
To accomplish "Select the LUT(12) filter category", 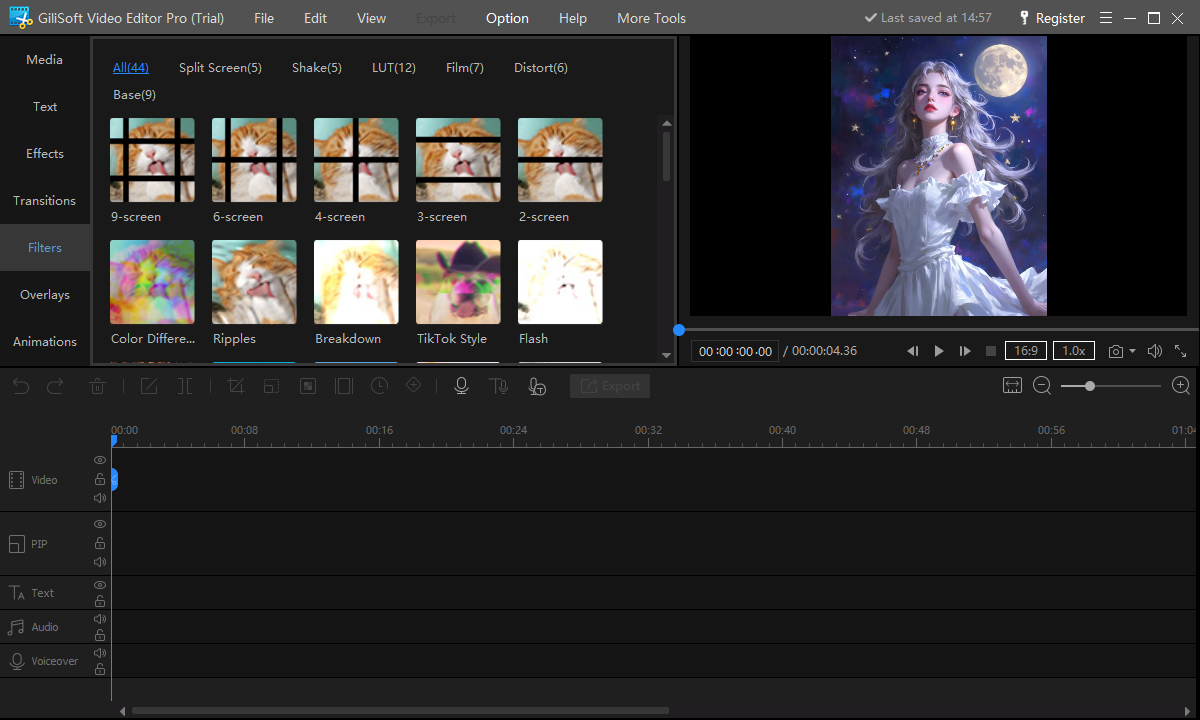I will 394,68.
